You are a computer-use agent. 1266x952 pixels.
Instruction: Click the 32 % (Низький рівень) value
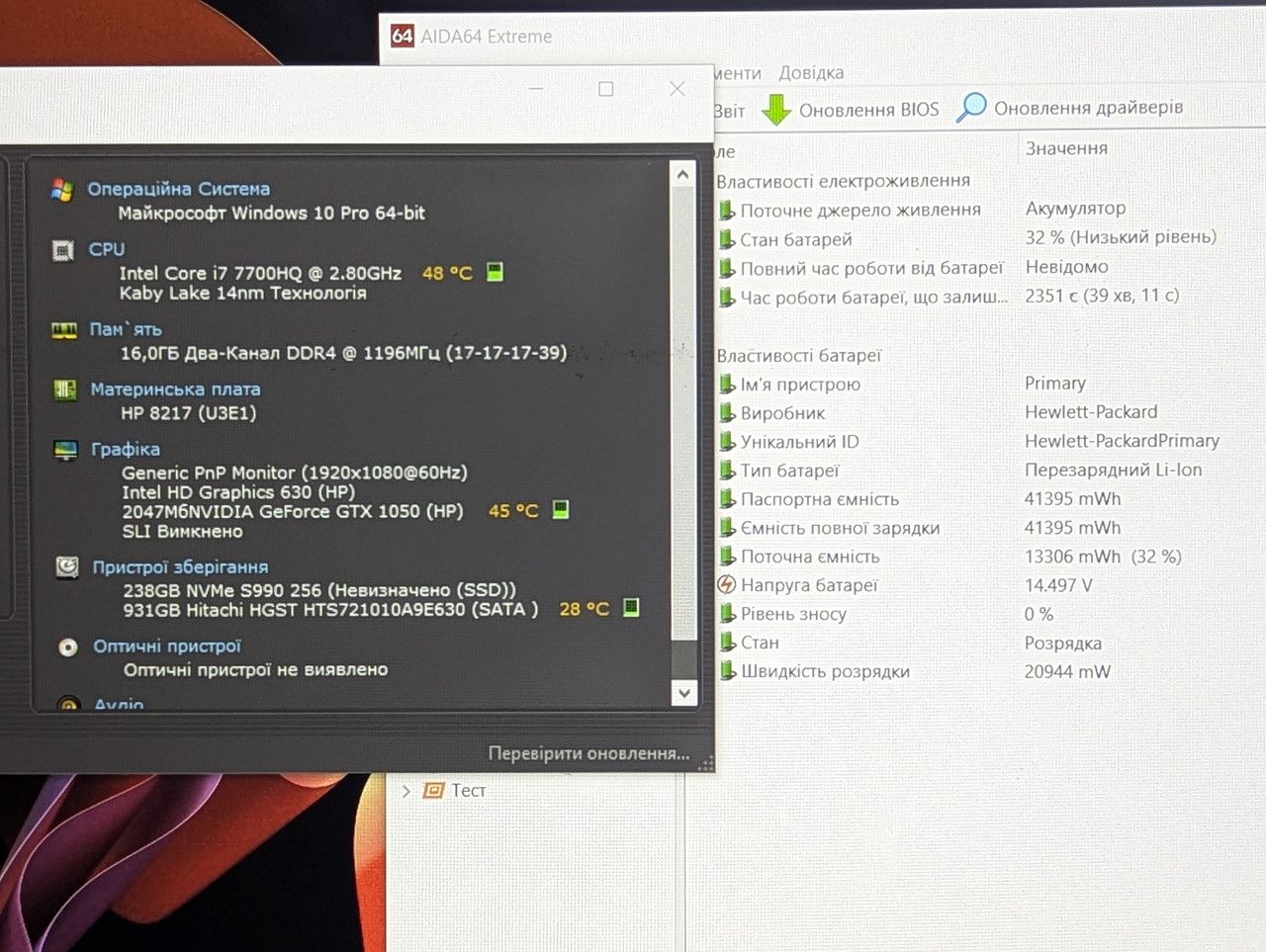[x=1122, y=237]
